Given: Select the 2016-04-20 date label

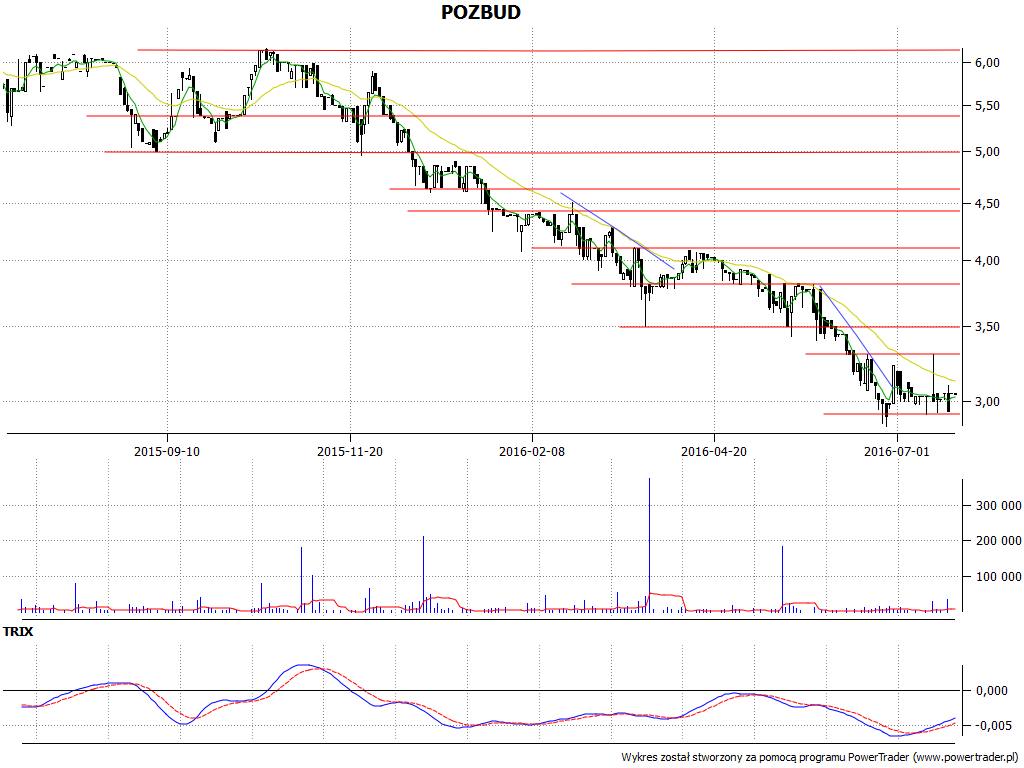Looking at the screenshot, I should pyautogui.click(x=714, y=451).
